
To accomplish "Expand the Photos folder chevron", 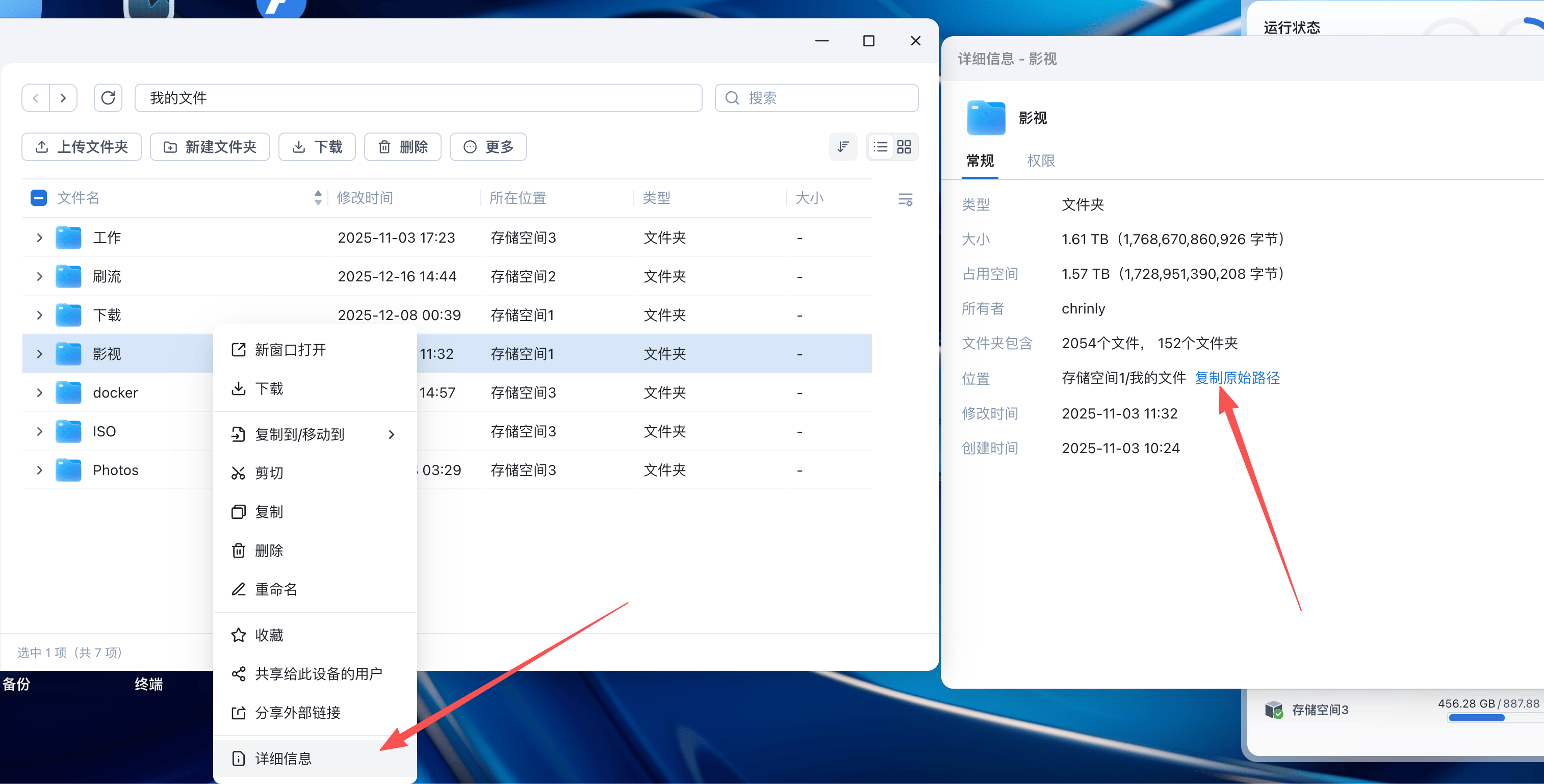I will point(40,470).
